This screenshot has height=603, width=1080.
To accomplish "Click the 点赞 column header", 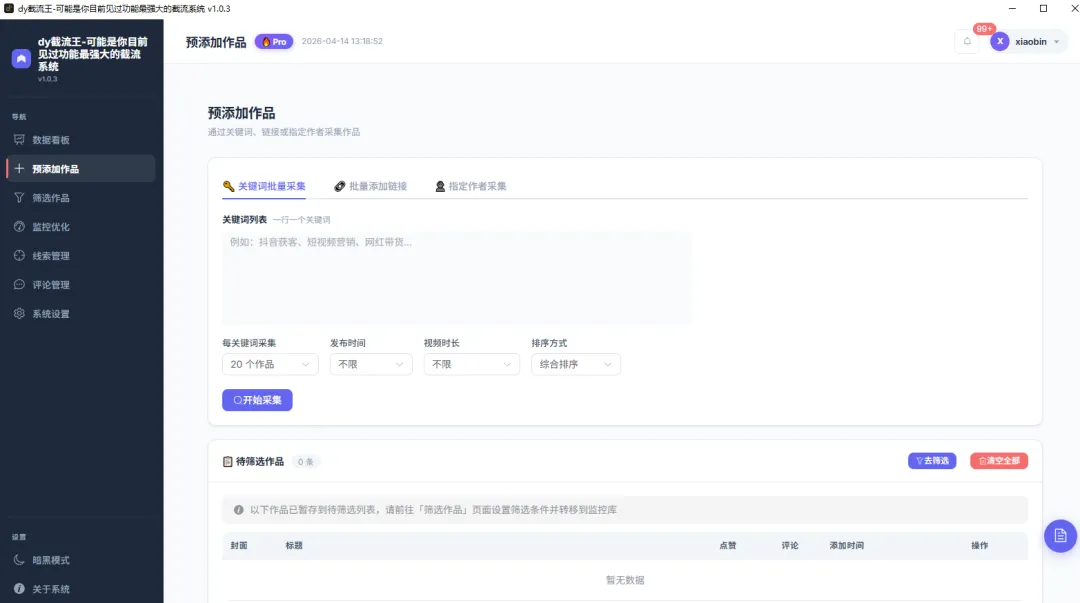I will 727,545.
